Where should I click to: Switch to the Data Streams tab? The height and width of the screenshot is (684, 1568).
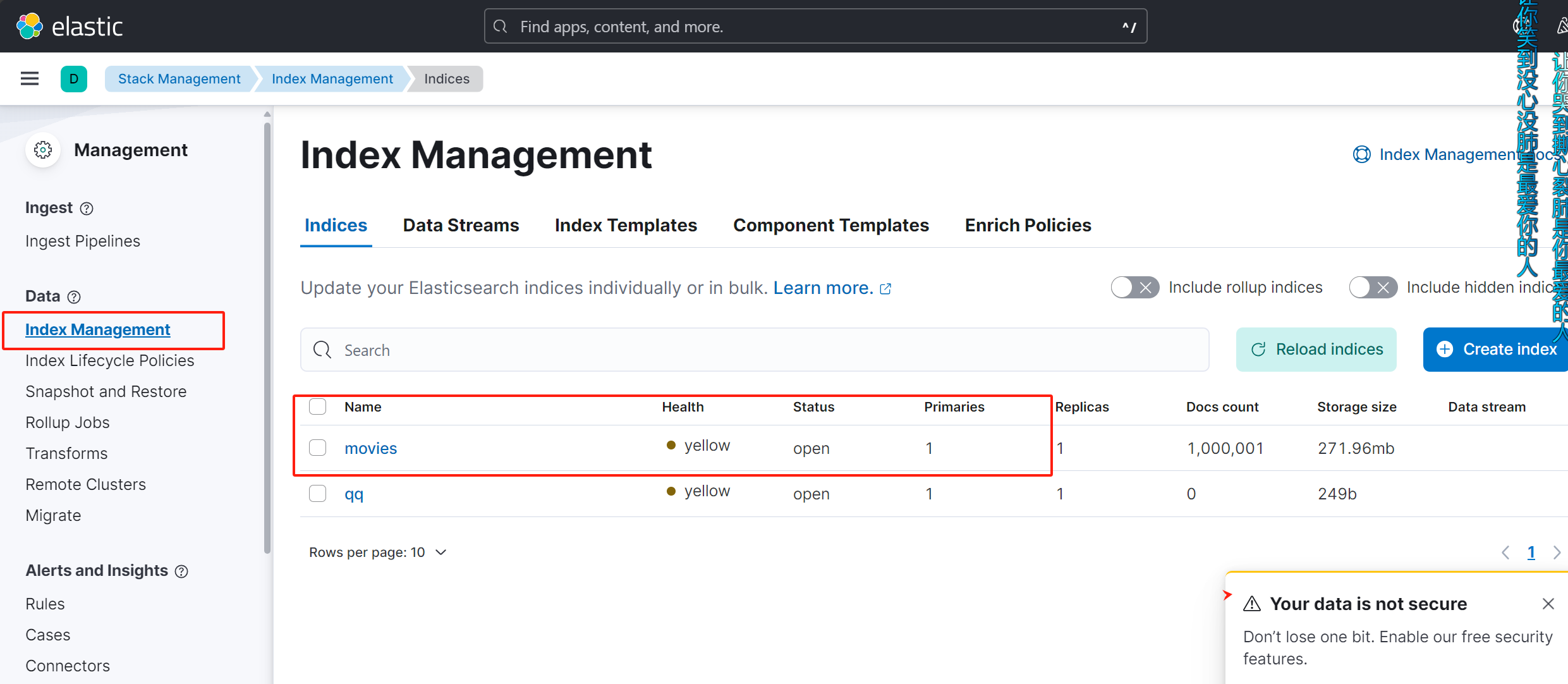(461, 226)
